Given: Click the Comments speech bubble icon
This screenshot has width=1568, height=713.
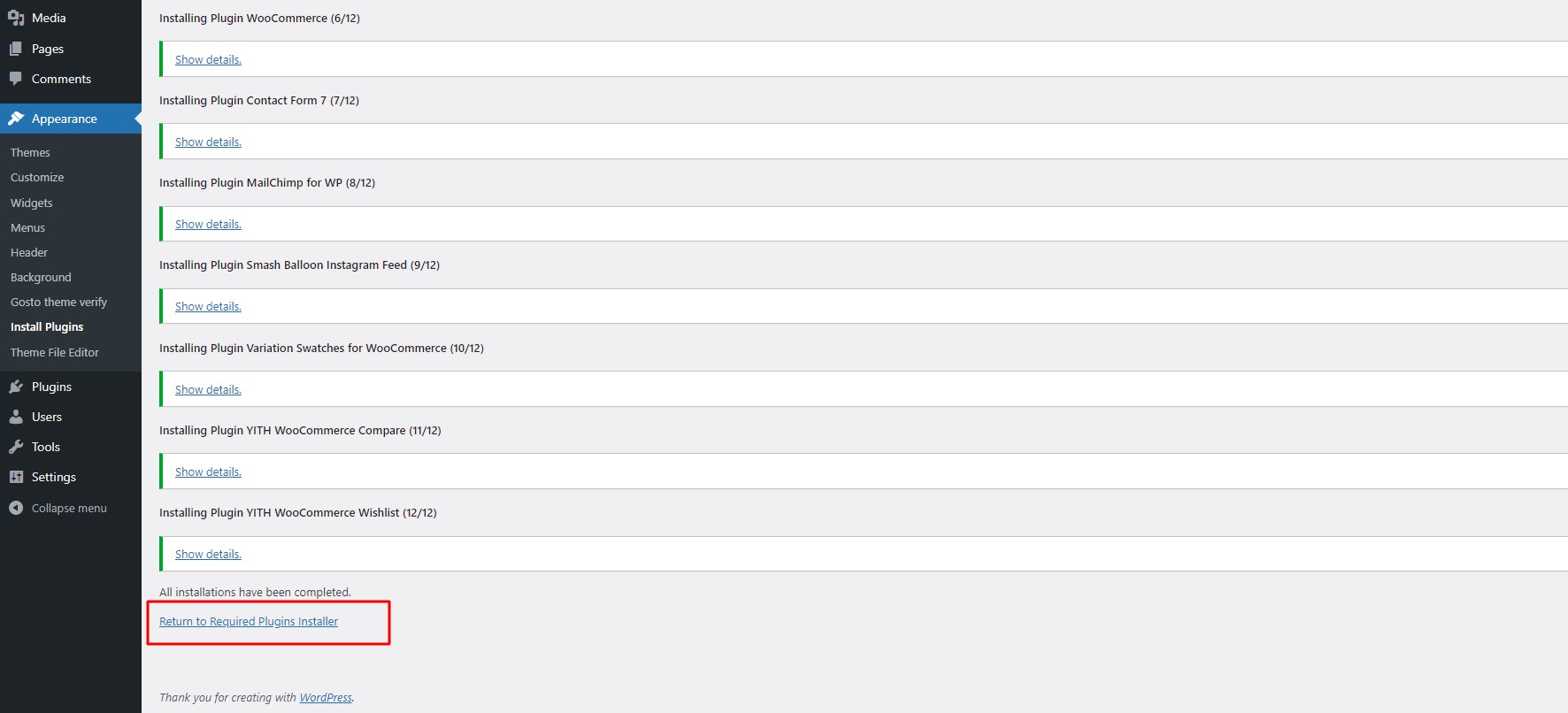Looking at the screenshot, I should [16, 79].
